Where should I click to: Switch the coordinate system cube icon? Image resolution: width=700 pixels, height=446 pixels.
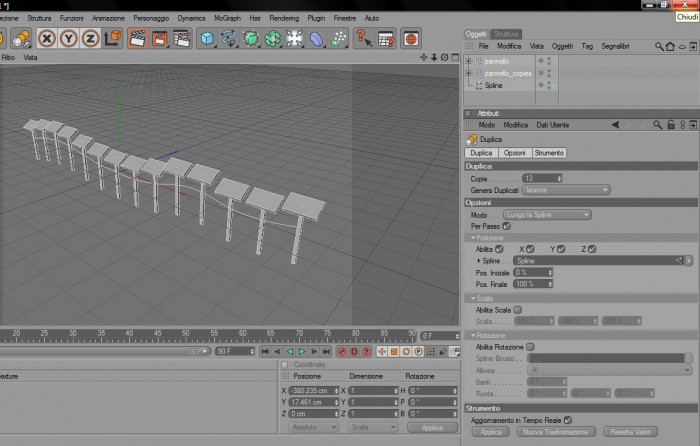[x=112, y=38]
